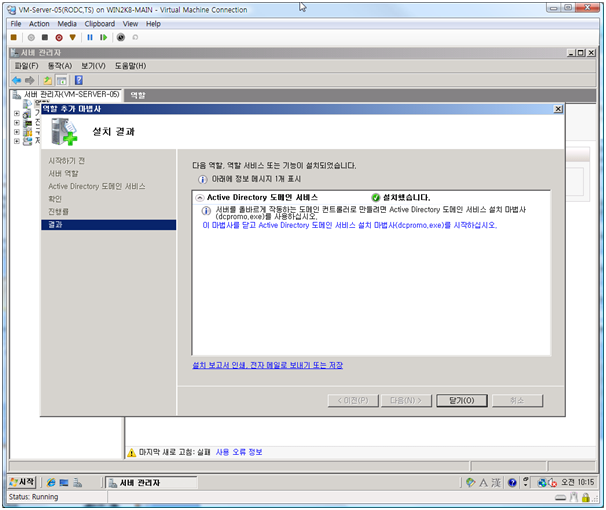Click the blue Help question mark toolbar icon

(x=79, y=80)
